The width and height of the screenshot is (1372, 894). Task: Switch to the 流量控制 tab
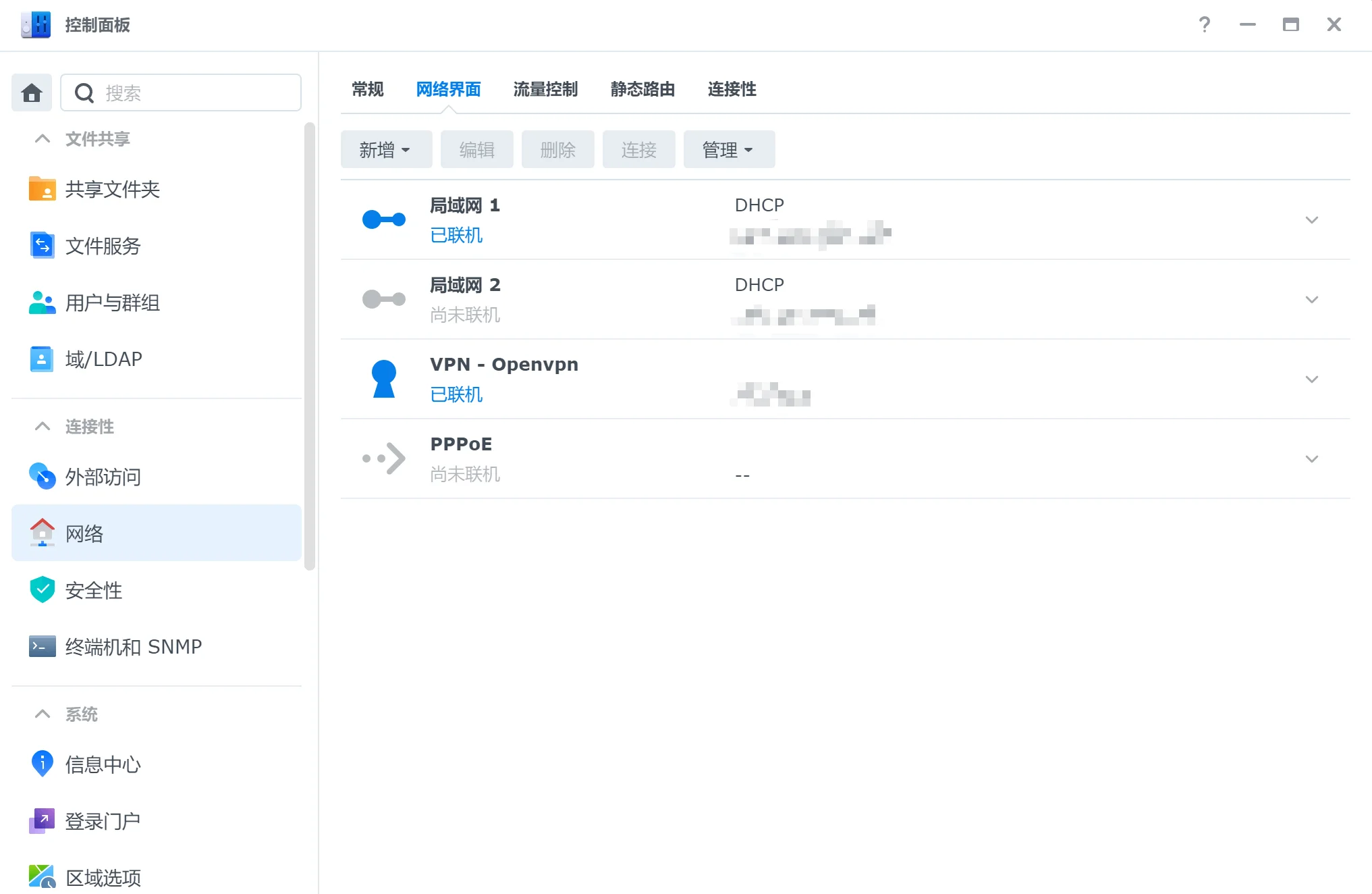[545, 89]
